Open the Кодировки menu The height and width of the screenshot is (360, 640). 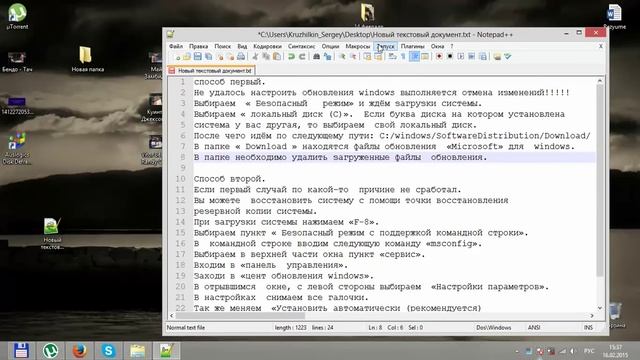click(267, 46)
